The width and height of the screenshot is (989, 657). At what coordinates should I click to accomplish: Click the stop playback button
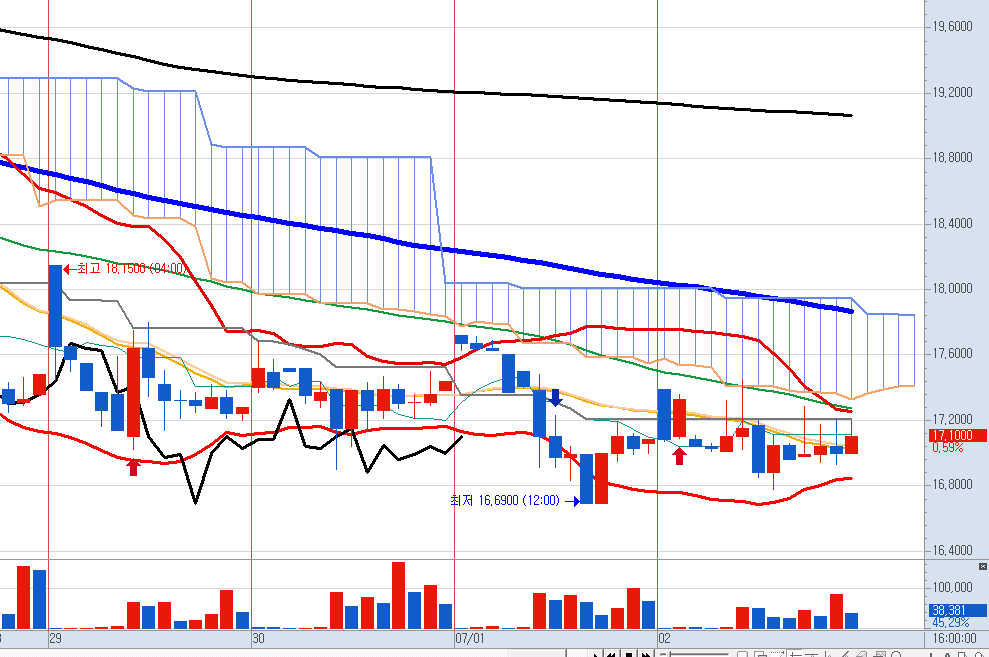(x=629, y=653)
